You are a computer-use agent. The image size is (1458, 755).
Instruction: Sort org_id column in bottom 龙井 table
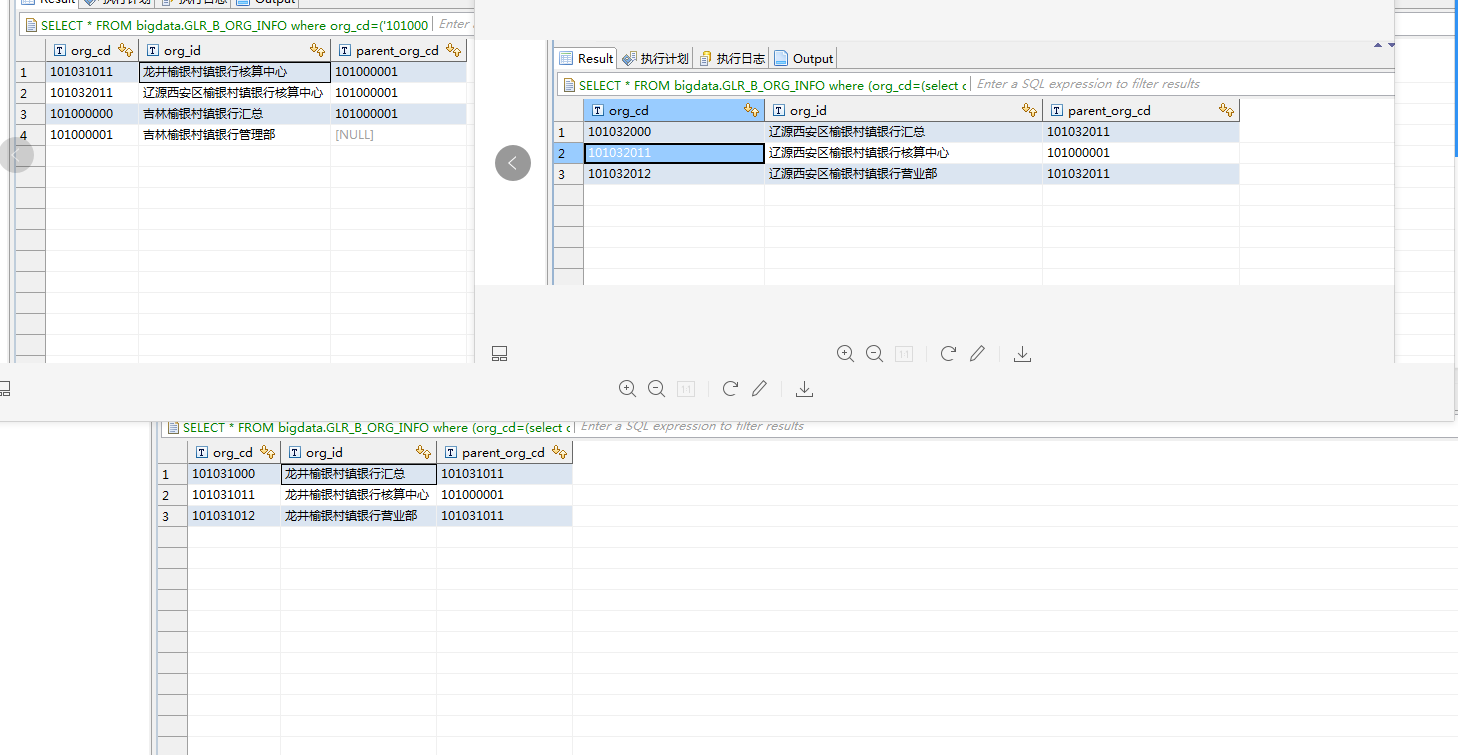423,453
